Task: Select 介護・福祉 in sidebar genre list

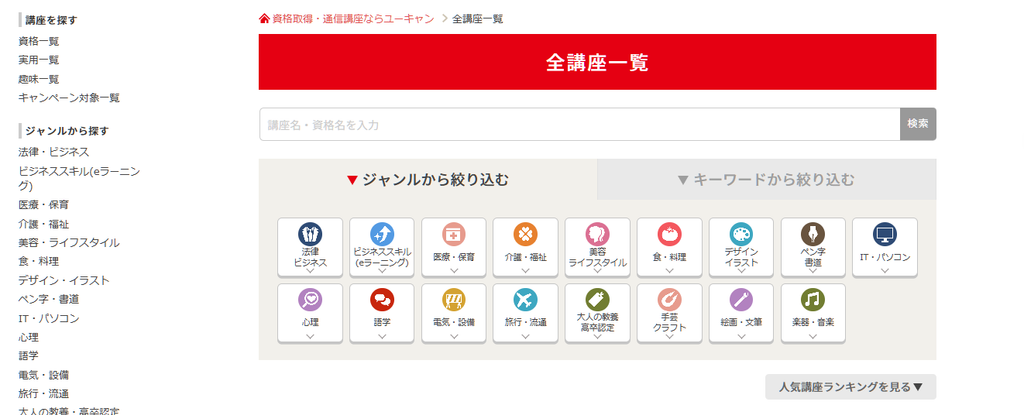Action: pyautogui.click(x=44, y=224)
